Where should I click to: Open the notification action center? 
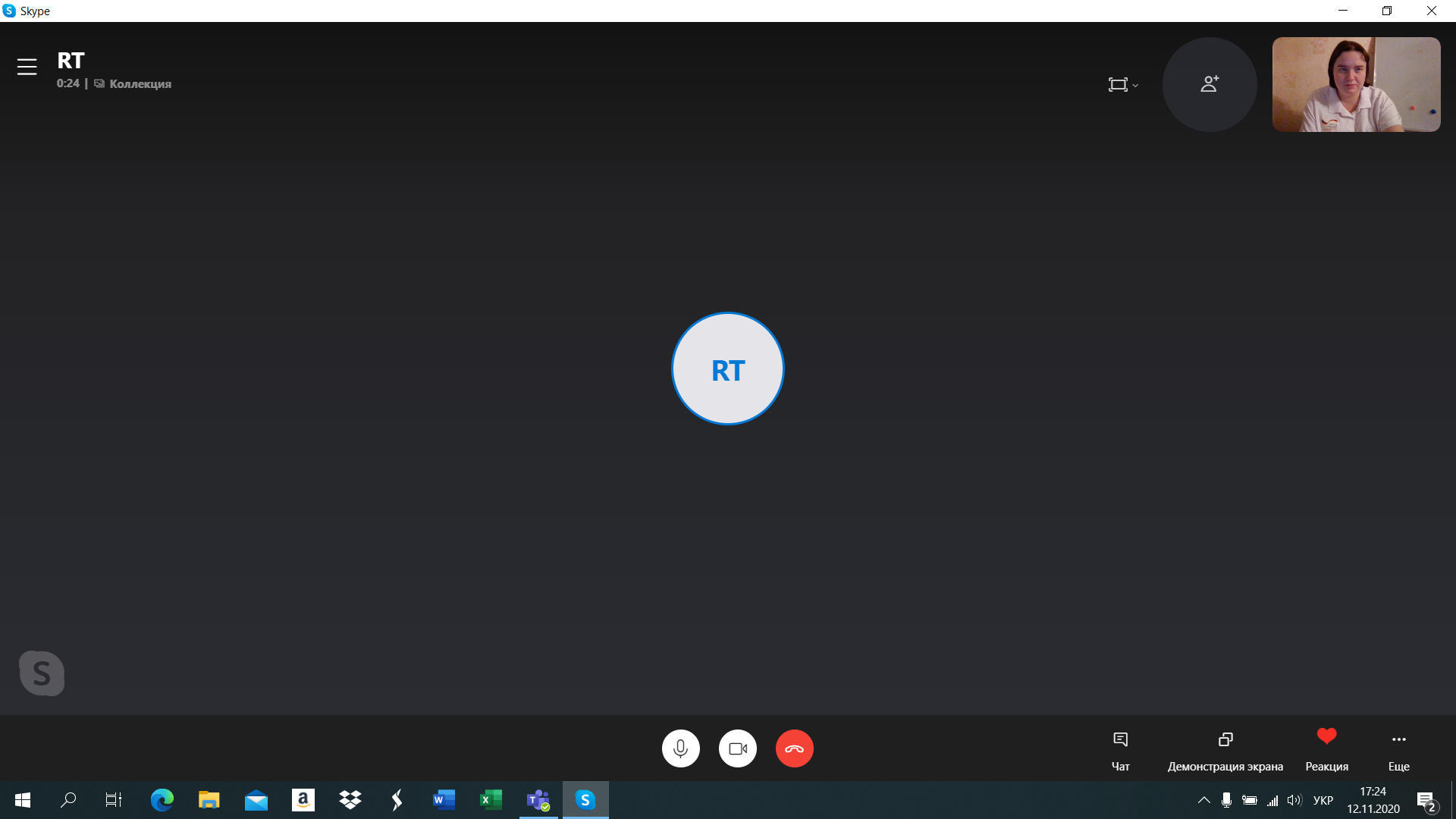[x=1426, y=800]
